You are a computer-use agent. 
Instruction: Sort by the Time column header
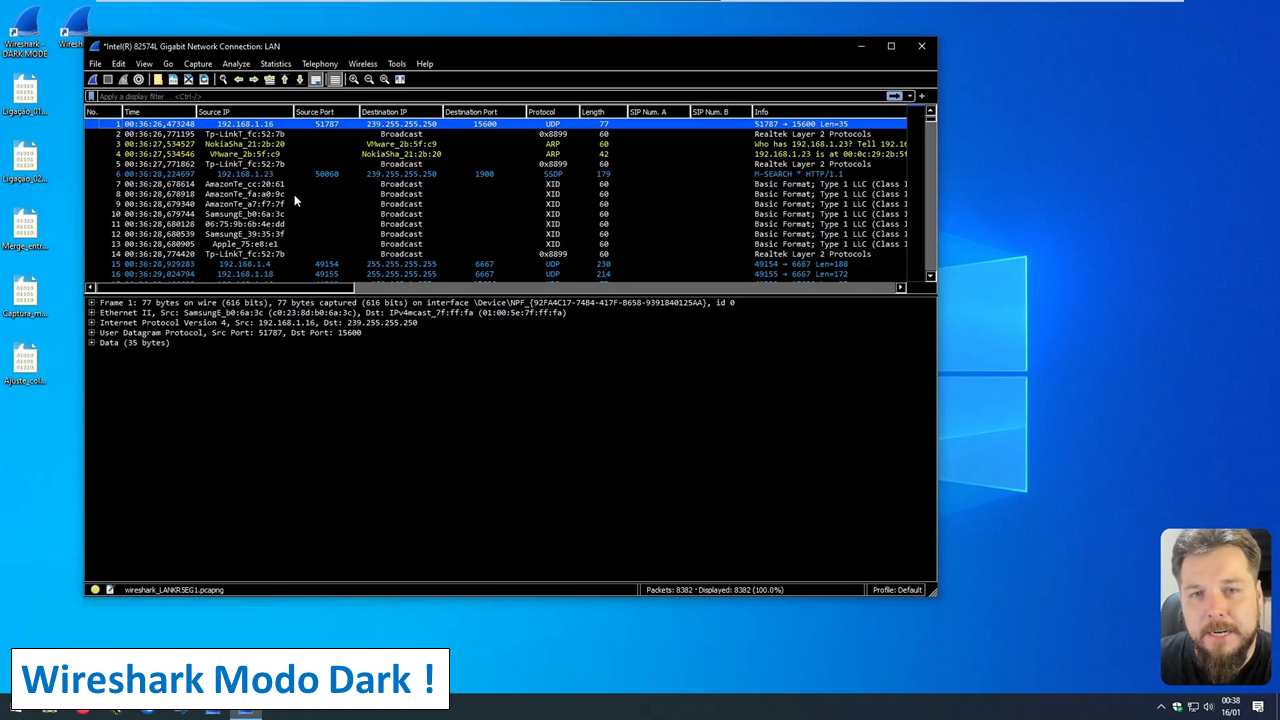click(x=158, y=112)
